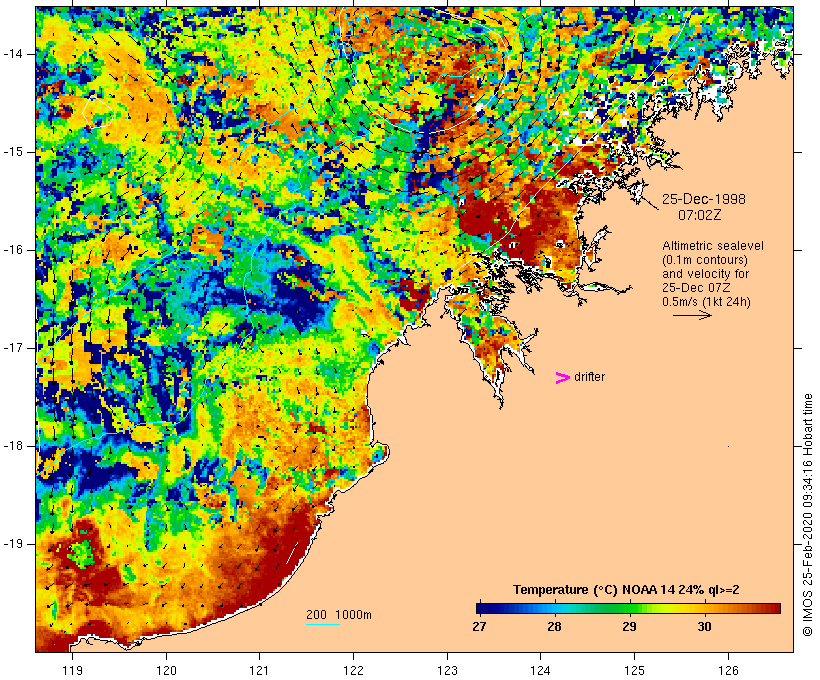Image resolution: width=820 pixels, height=680 pixels.
Task: Click the longitude axis label 123
Action: point(447,670)
